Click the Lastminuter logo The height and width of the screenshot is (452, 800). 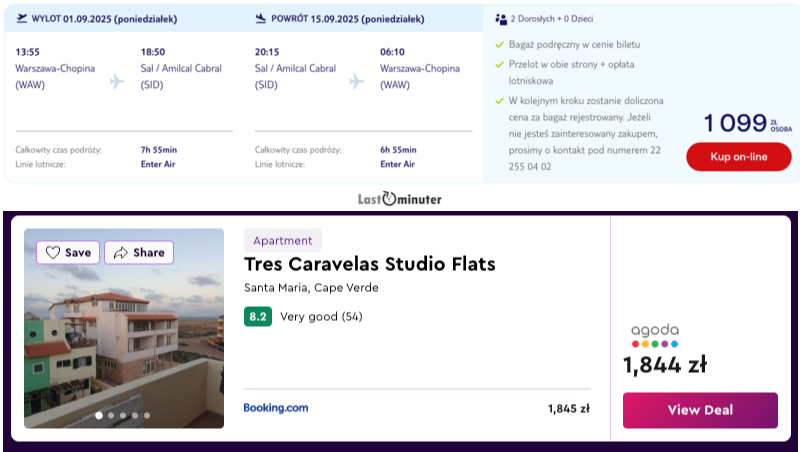coord(399,198)
